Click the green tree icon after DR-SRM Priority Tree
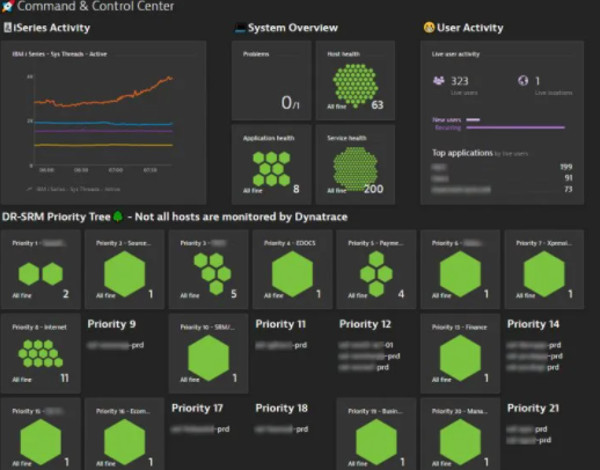Viewport: 600px width, 470px height. [x=118, y=217]
